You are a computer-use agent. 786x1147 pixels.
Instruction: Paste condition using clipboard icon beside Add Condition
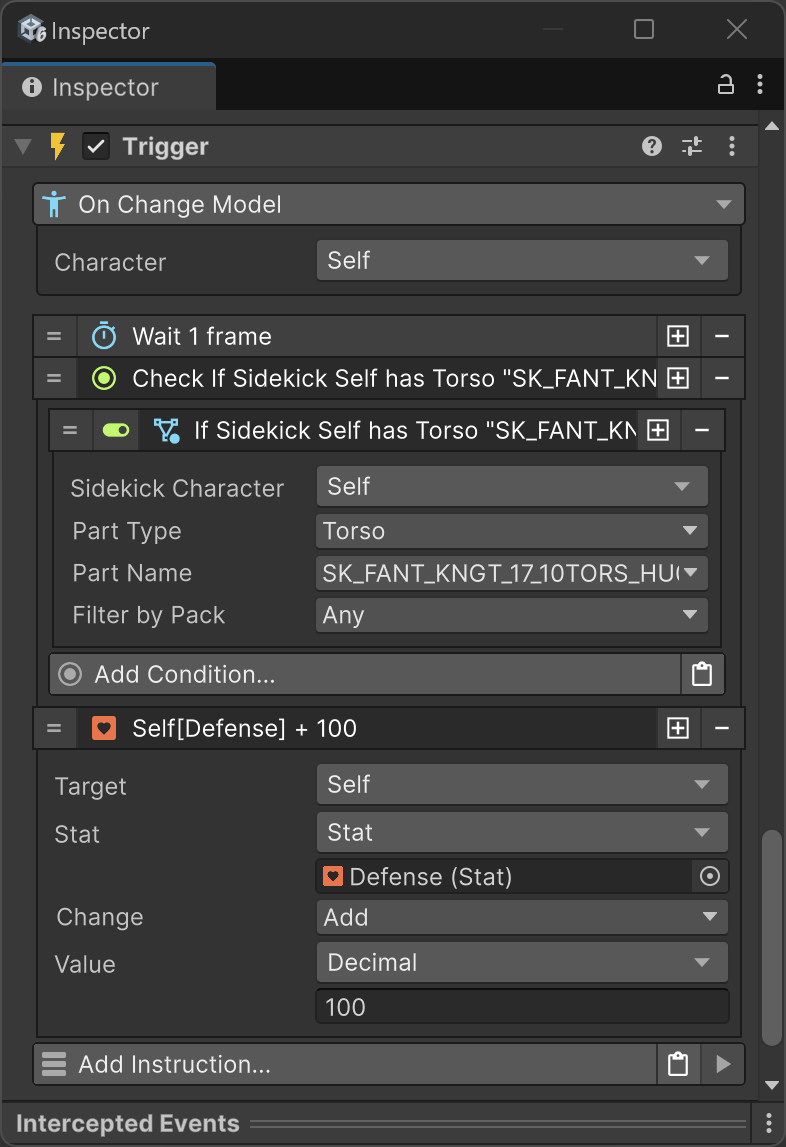coord(702,675)
